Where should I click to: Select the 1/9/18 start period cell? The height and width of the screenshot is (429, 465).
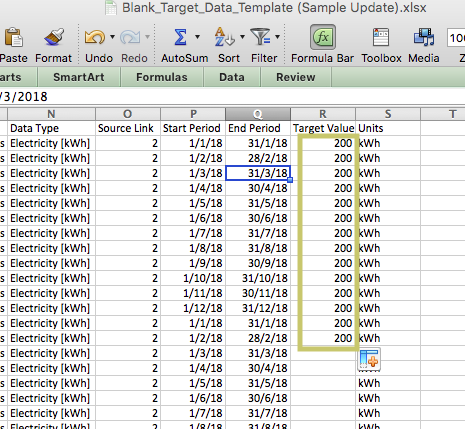click(x=193, y=263)
